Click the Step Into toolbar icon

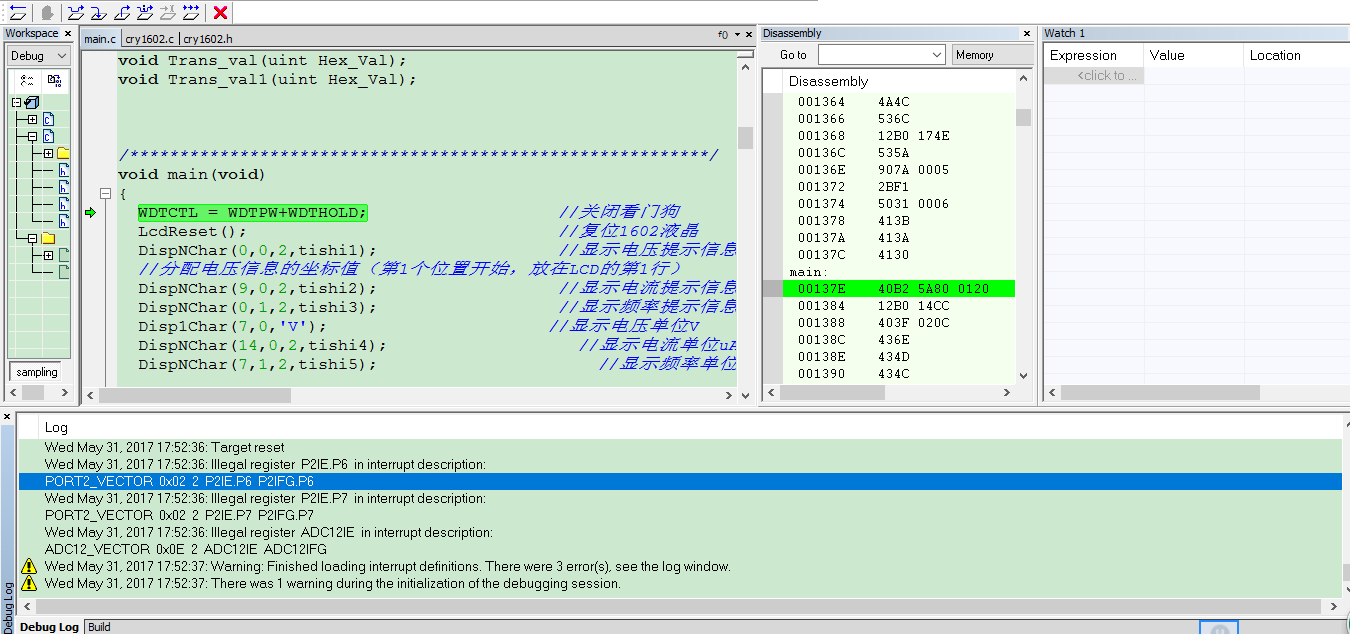pos(99,13)
